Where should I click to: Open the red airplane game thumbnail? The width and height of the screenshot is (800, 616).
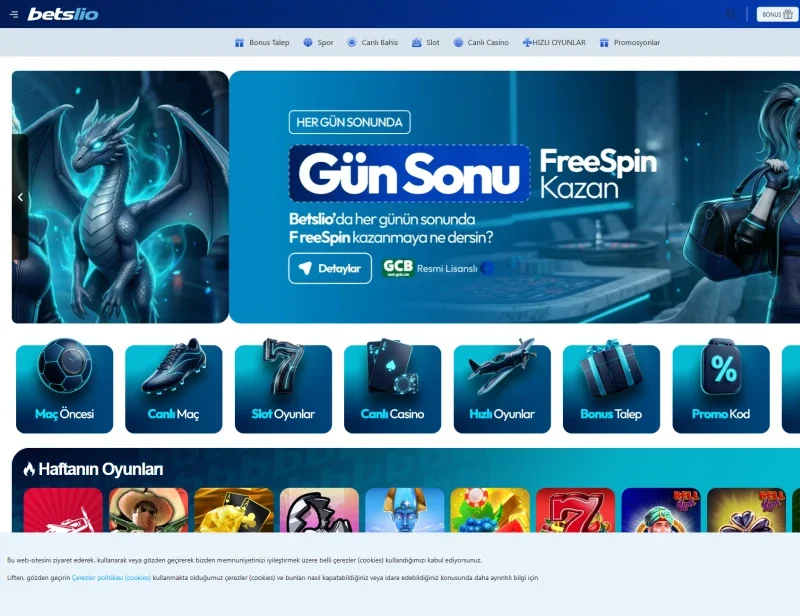coord(63,510)
